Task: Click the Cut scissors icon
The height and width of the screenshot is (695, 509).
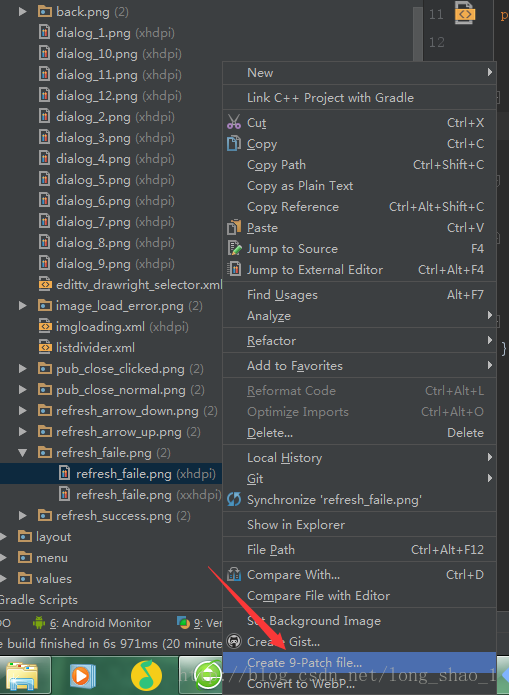Action: tap(234, 122)
